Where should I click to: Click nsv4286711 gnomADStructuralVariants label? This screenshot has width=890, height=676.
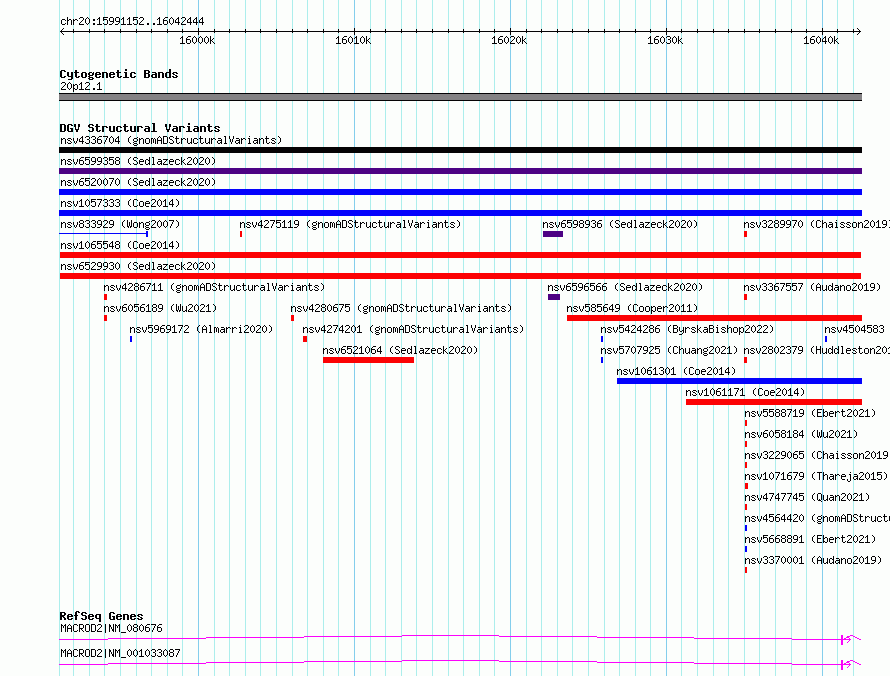coord(214,287)
